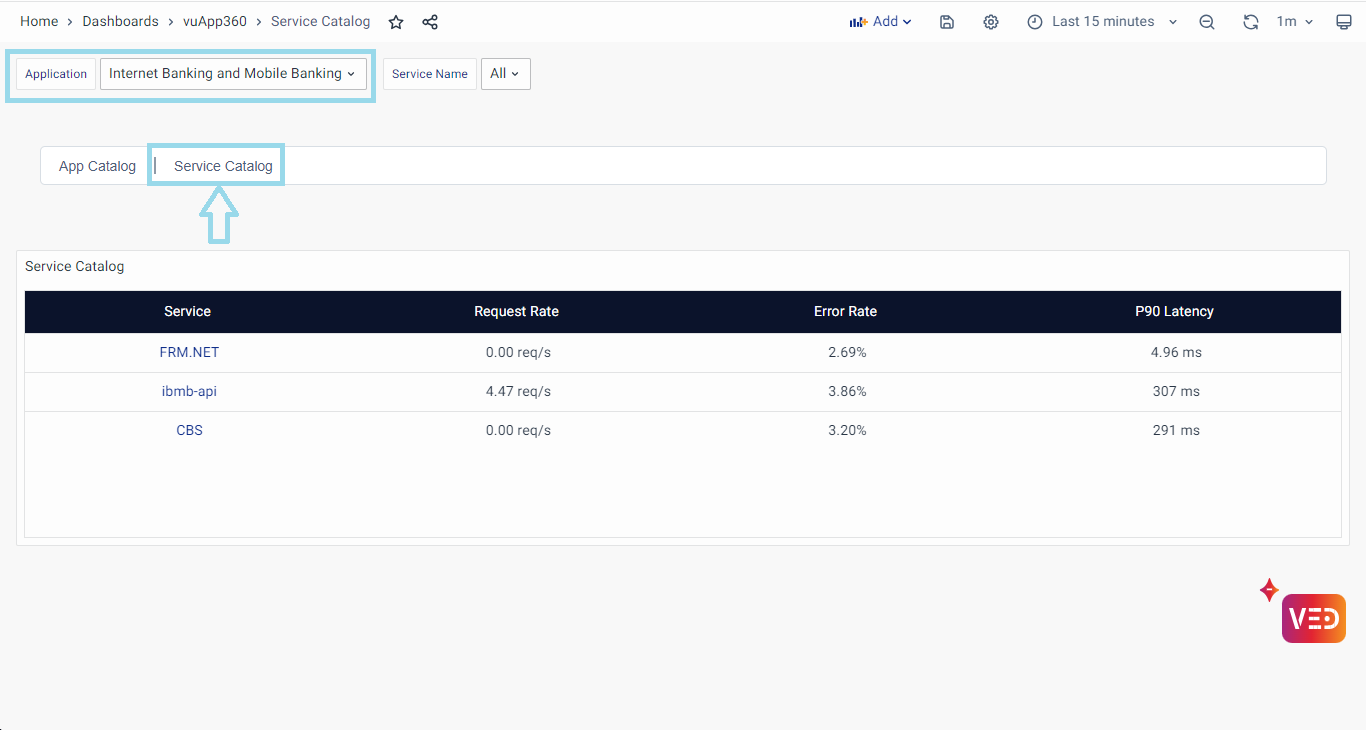Viewport: 1366px width, 730px height.
Task: Expand the 1m refresh interval dropdown
Action: tap(1294, 22)
